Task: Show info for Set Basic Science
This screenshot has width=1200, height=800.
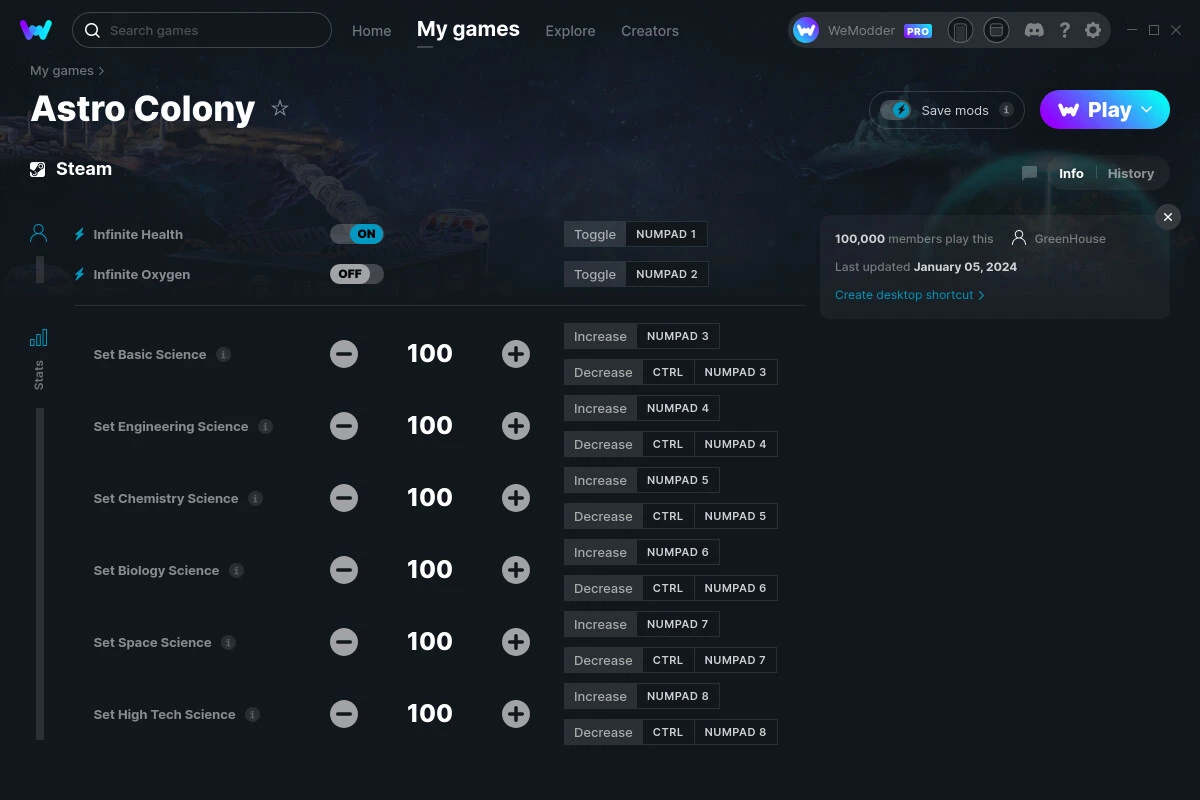Action: [224, 354]
